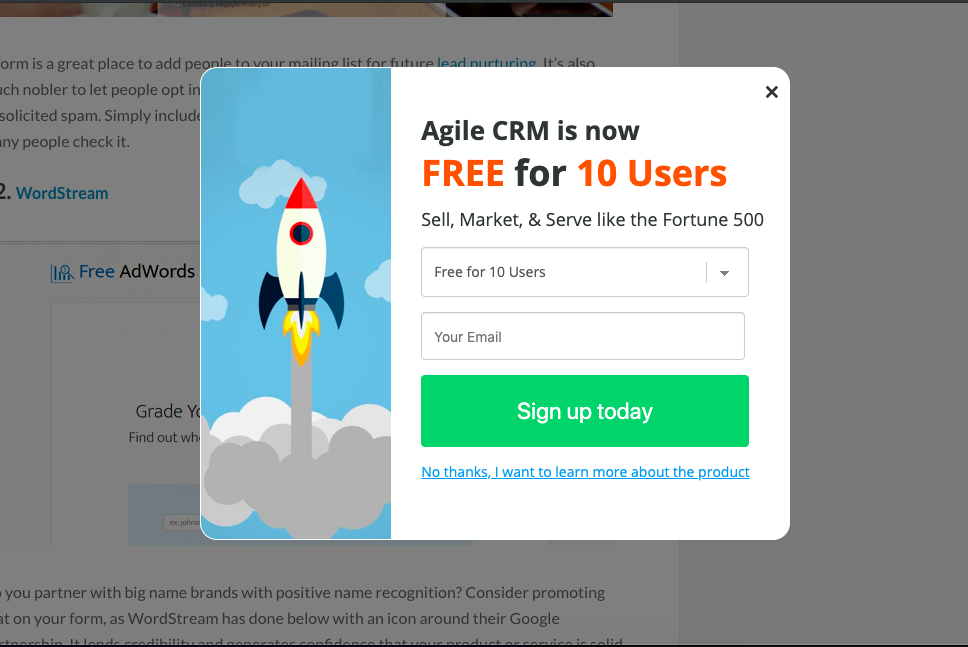Screen dimensions: 968x647
Task: Click the 'Agile CRM is now' heading
Action: (x=530, y=131)
